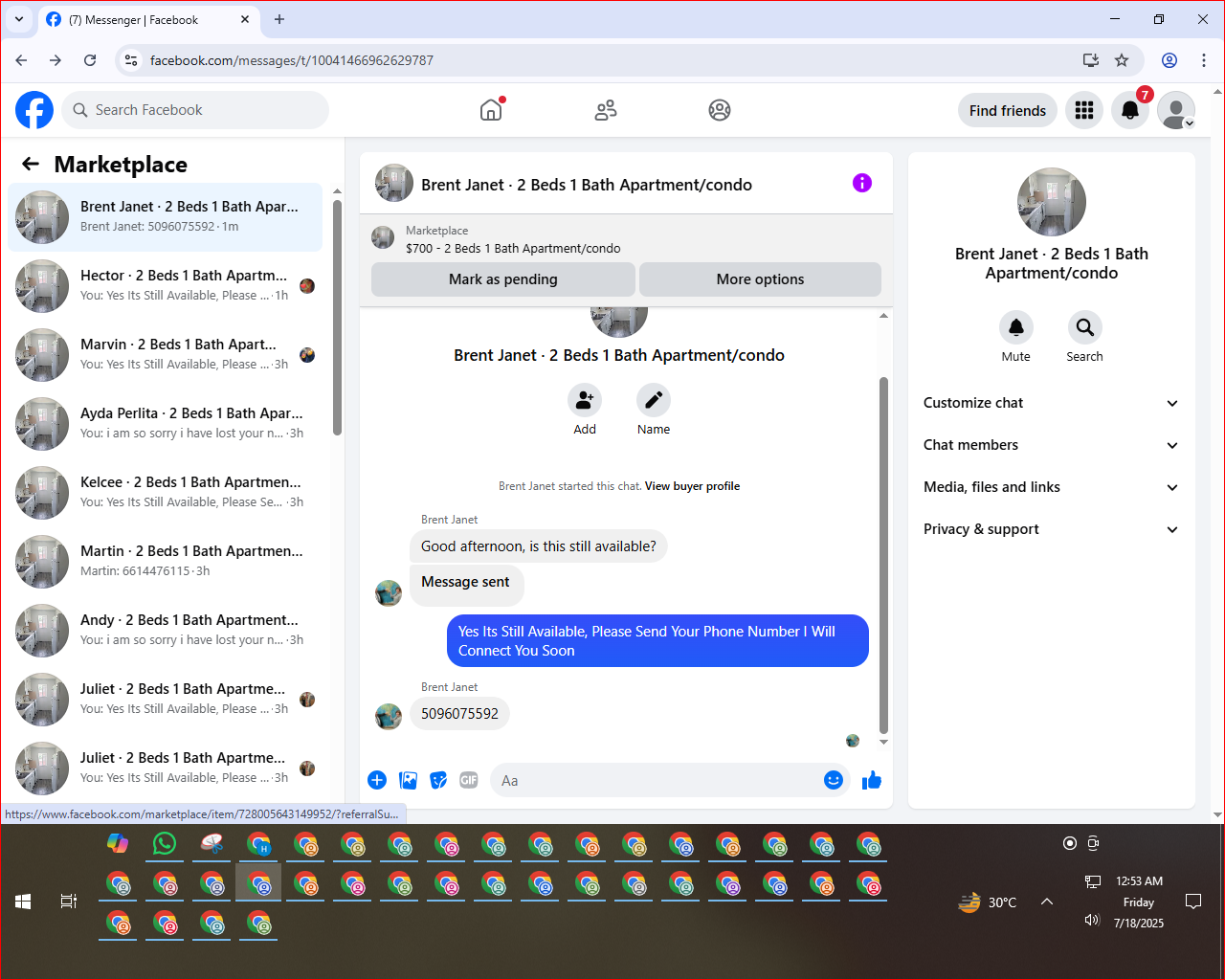Open the Facebook menu grid icon

(1084, 110)
